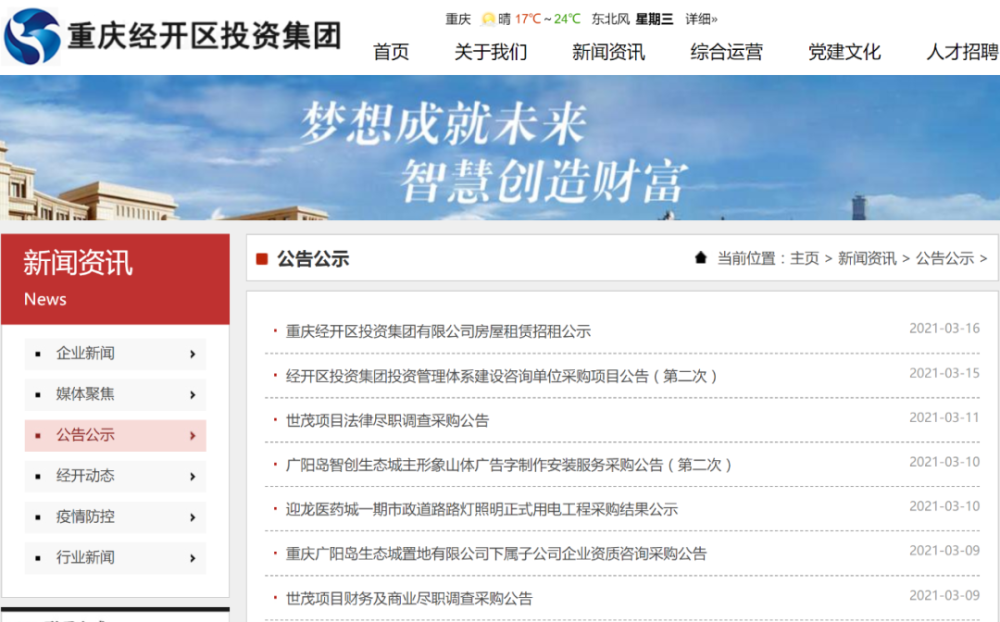Screen dimensions: 1000x622
Task: Expand the 经开动态 arrow
Action: tap(193, 477)
